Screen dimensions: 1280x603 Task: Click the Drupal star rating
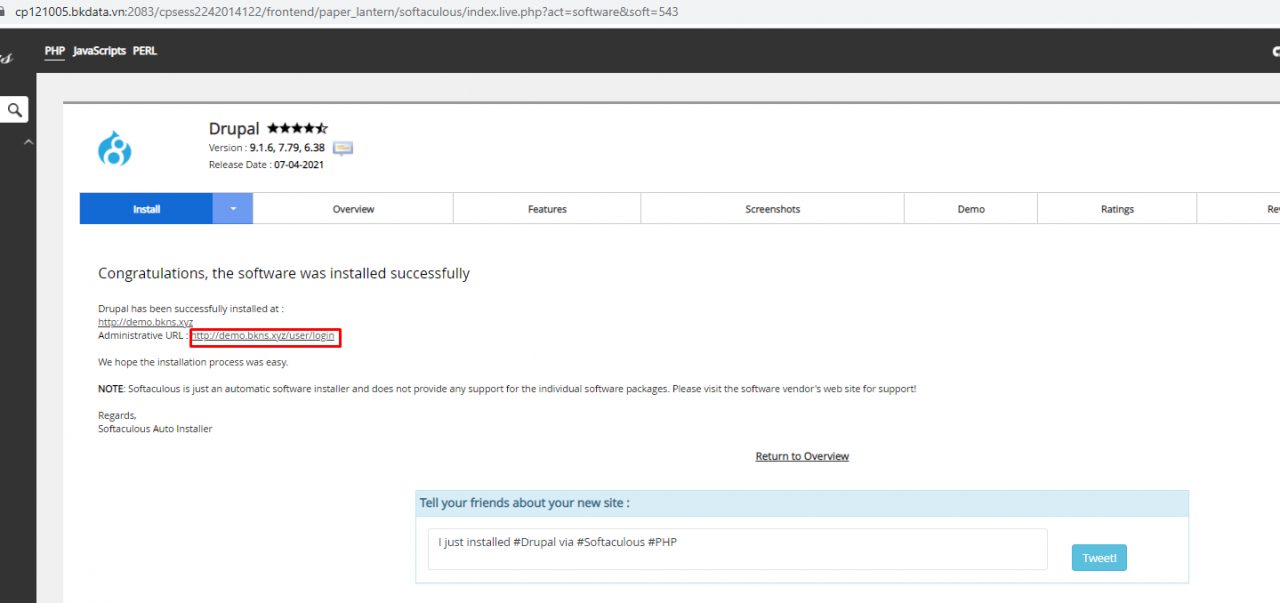point(297,128)
